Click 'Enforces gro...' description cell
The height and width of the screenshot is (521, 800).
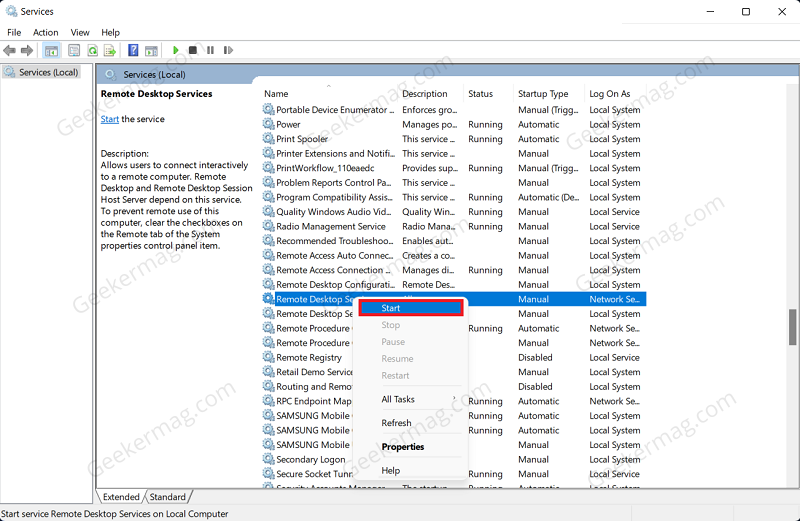pos(430,110)
